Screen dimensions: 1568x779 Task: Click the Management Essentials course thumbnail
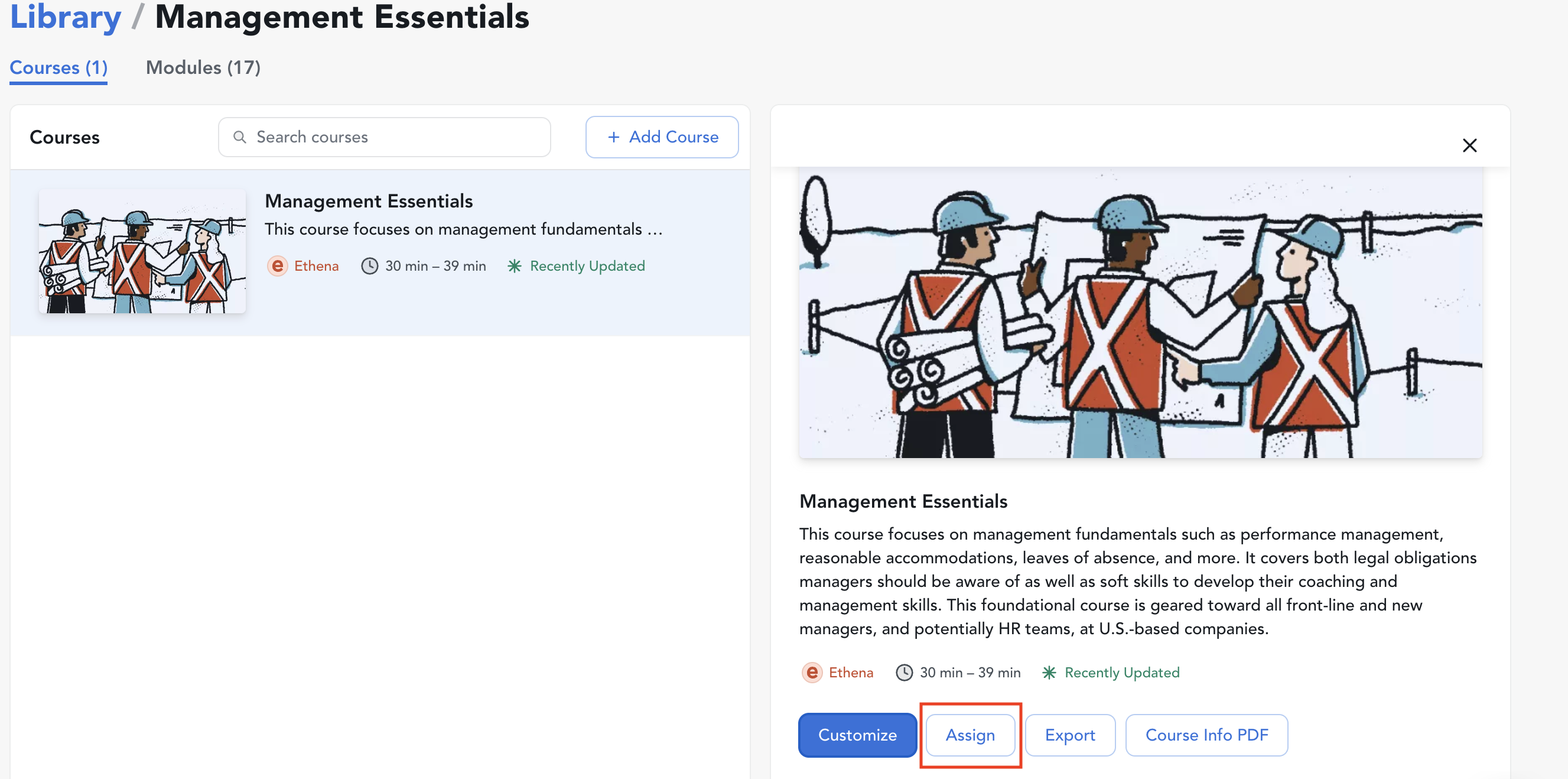[142, 252]
